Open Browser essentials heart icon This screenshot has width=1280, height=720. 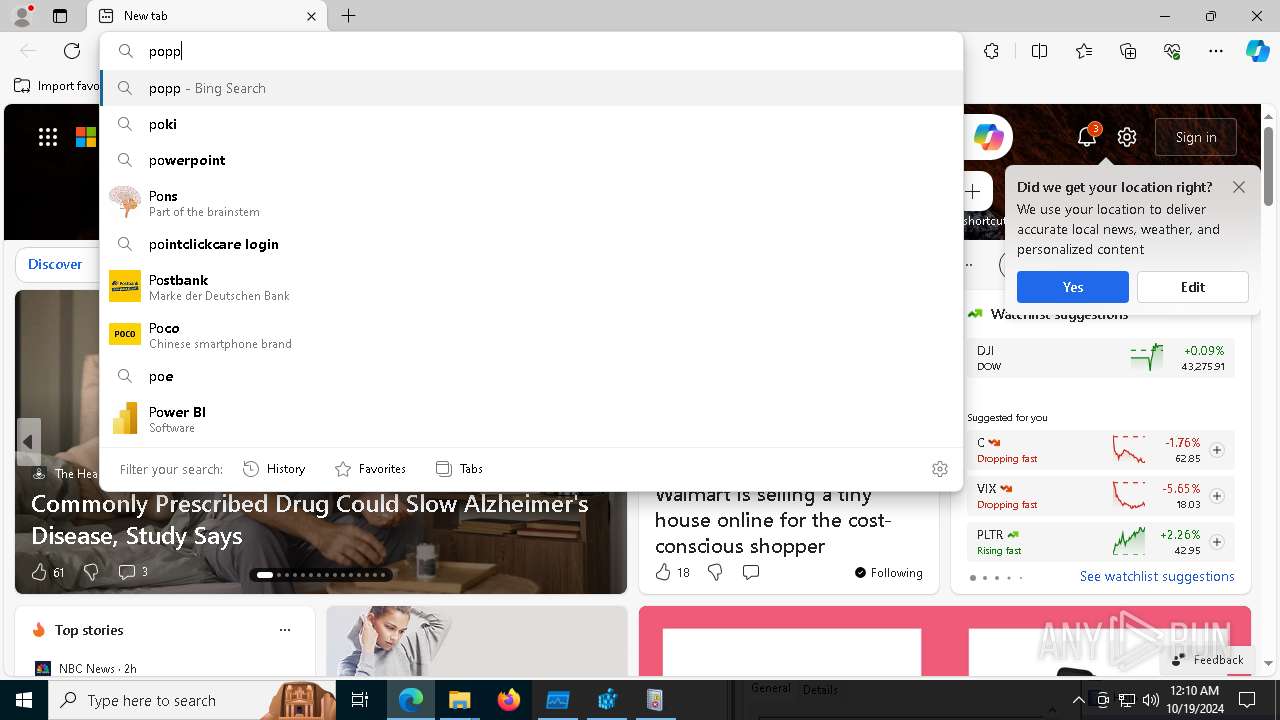click(1172, 51)
